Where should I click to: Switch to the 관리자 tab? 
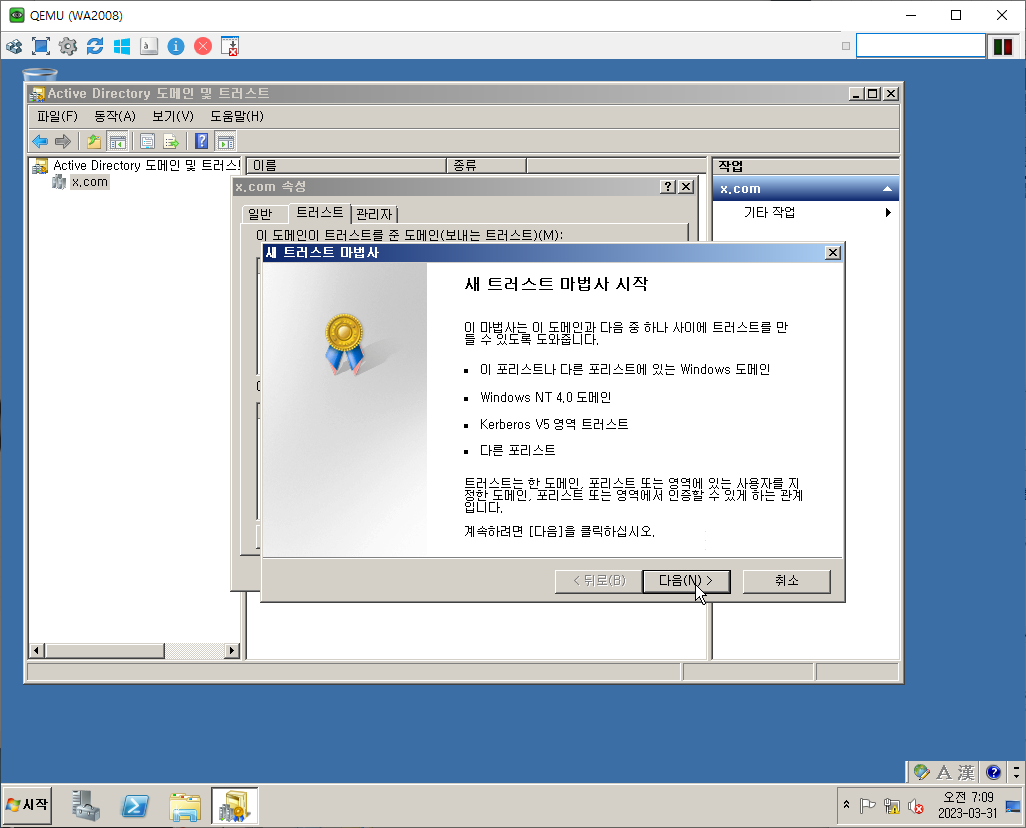pos(374,214)
